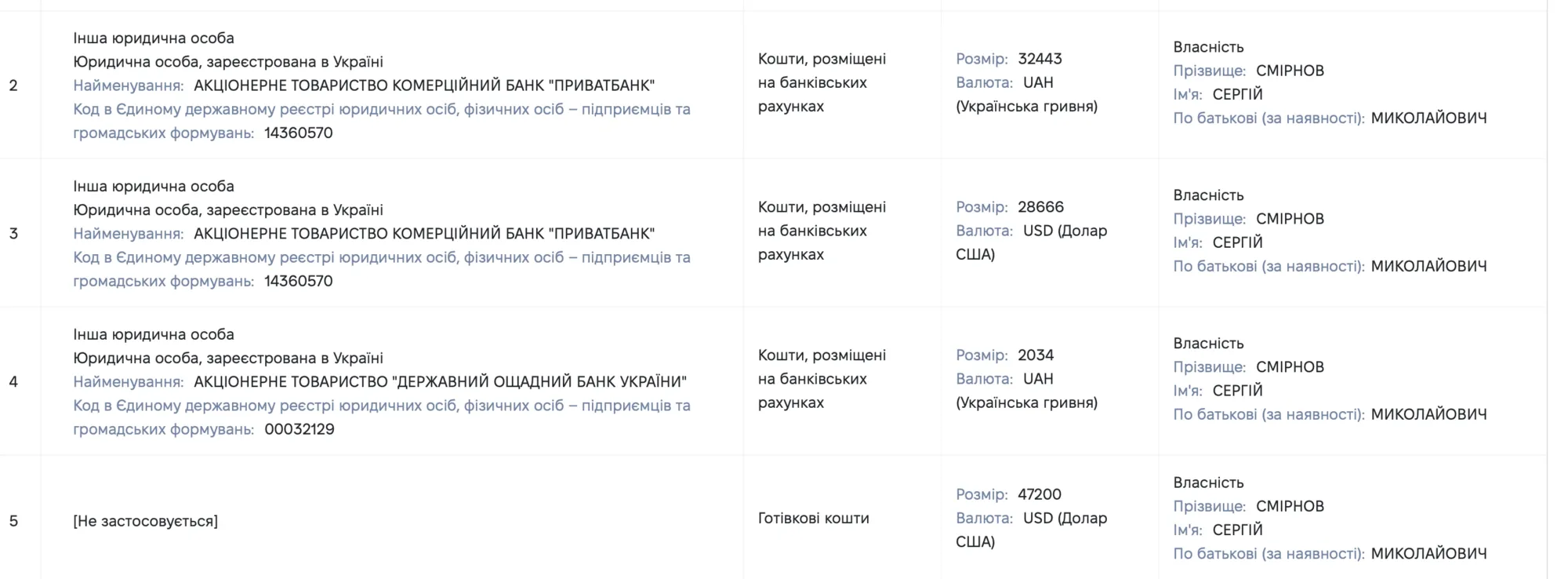Select Державний Ощадний Банк України name
Viewport: 1568px width, 579px height.
point(440,382)
